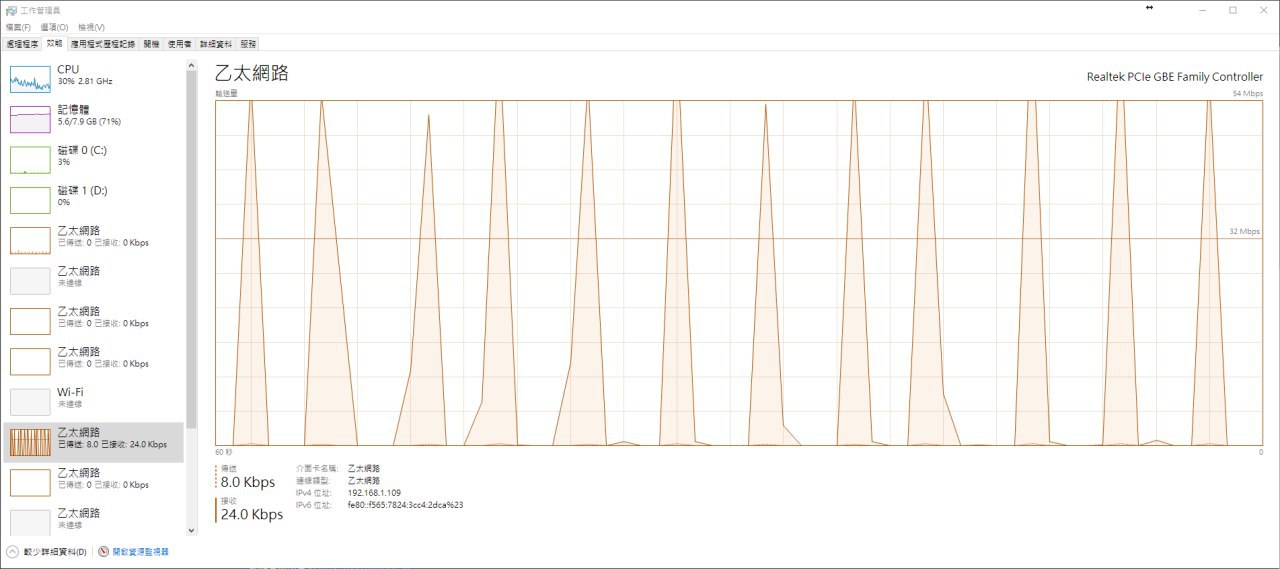1280x569 pixels.
Task: Switch to the 處理程序 tab
Action: [x=22, y=44]
